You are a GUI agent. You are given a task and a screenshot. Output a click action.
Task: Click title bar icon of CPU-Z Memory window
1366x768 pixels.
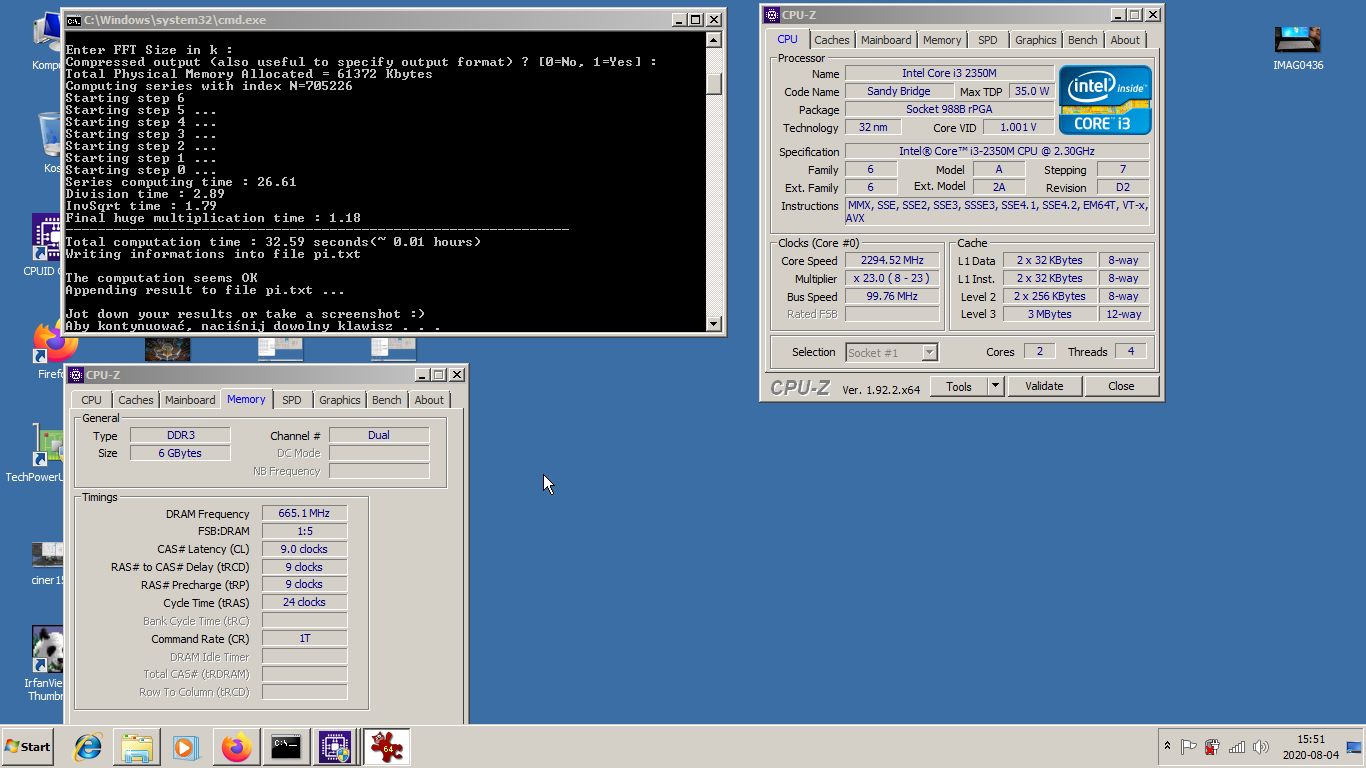(75, 374)
